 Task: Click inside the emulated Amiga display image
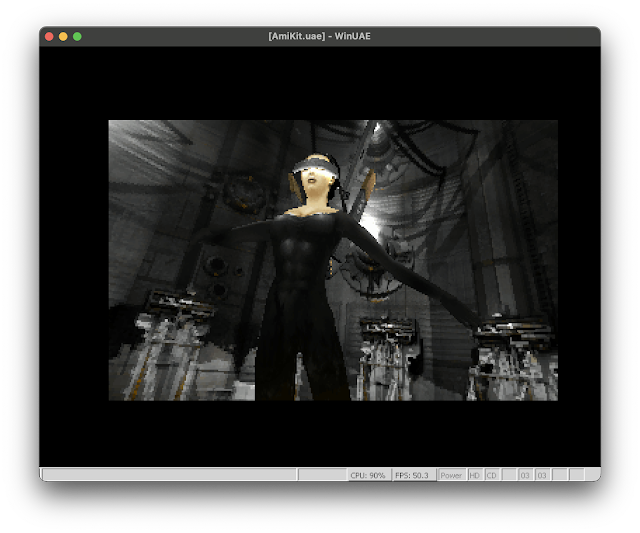tap(333, 260)
